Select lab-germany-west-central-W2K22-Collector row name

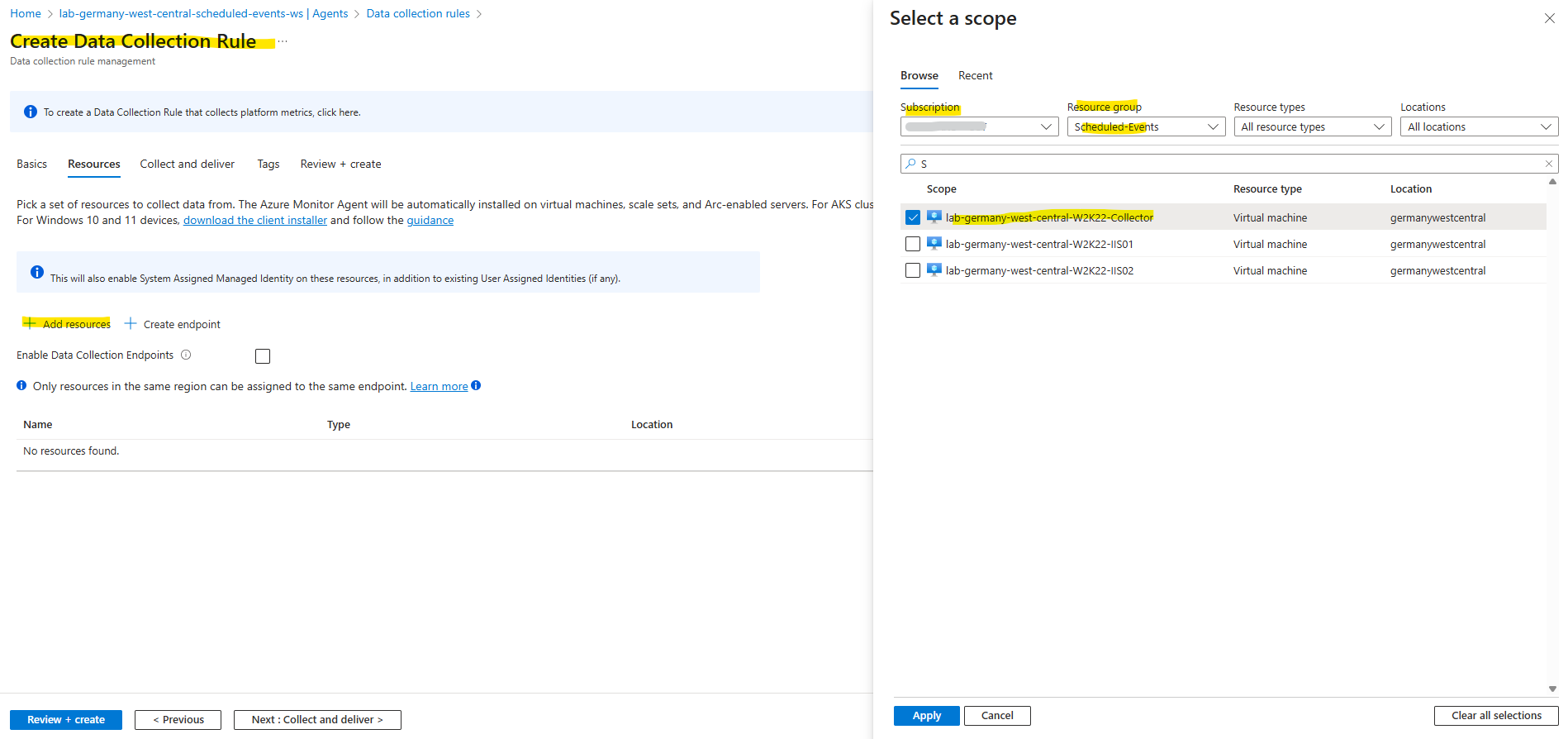(x=1049, y=217)
